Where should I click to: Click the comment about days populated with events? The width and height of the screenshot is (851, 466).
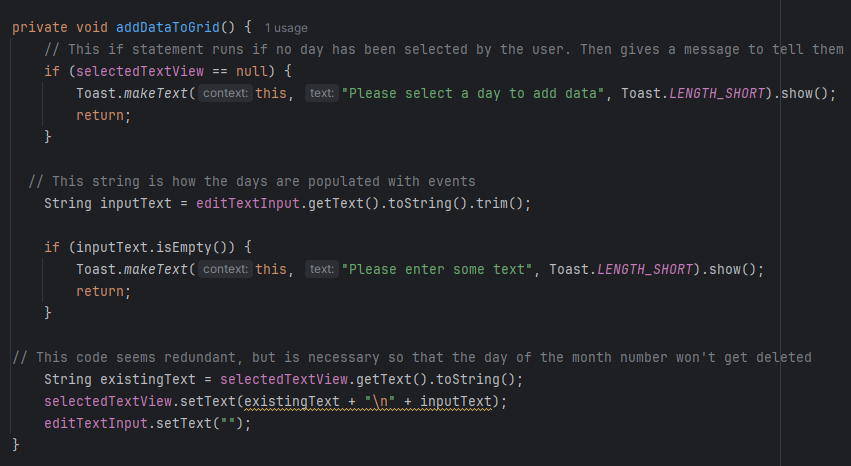(x=252, y=181)
